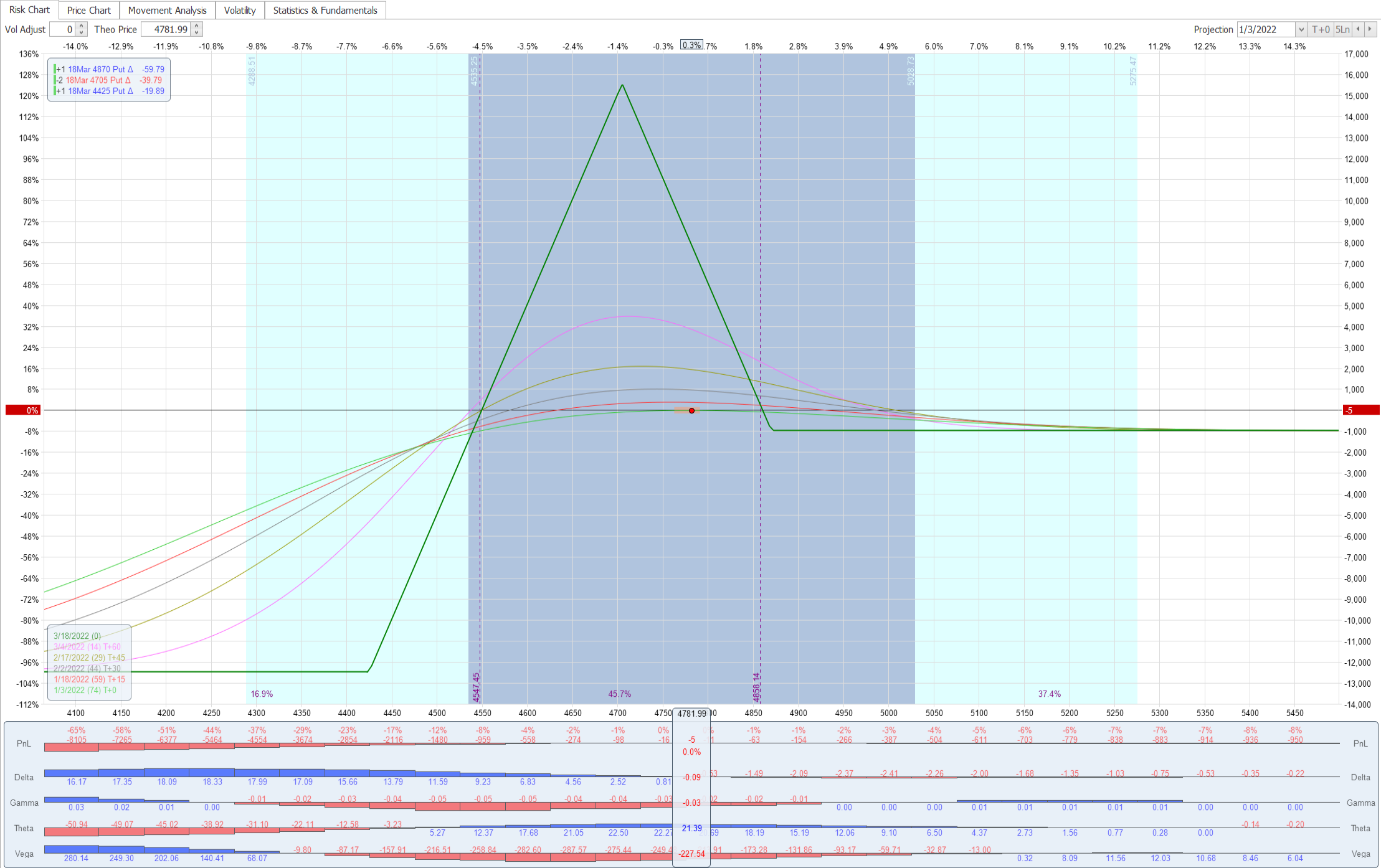Screen dimensions: 1381x868
Task: Click the red current price marker dot
Action: click(x=691, y=411)
